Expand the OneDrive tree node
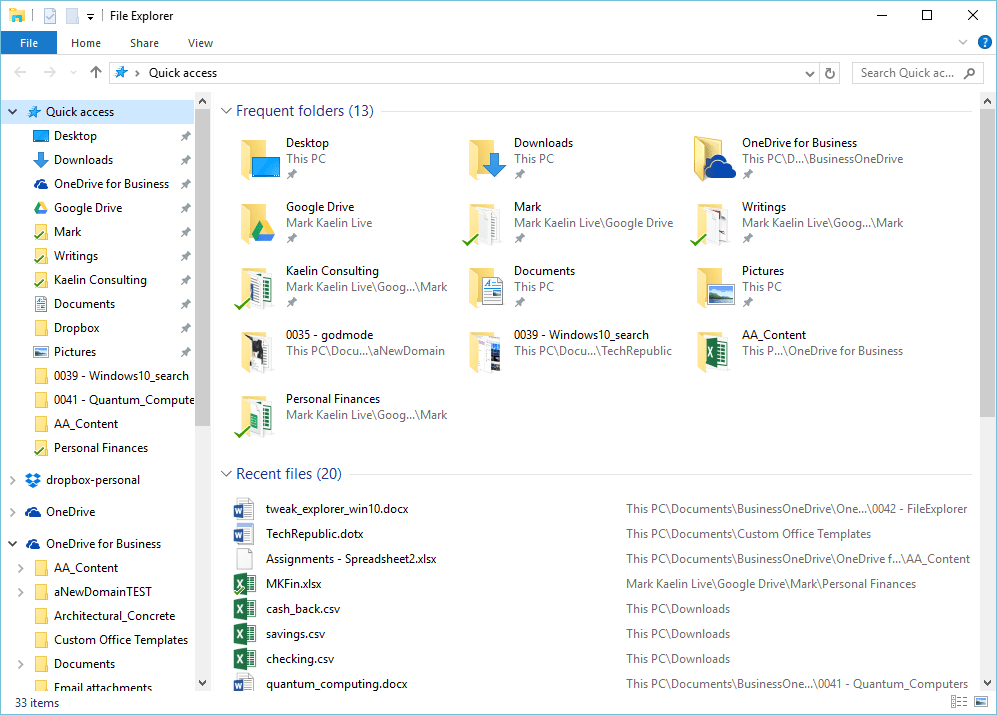 (x=13, y=512)
